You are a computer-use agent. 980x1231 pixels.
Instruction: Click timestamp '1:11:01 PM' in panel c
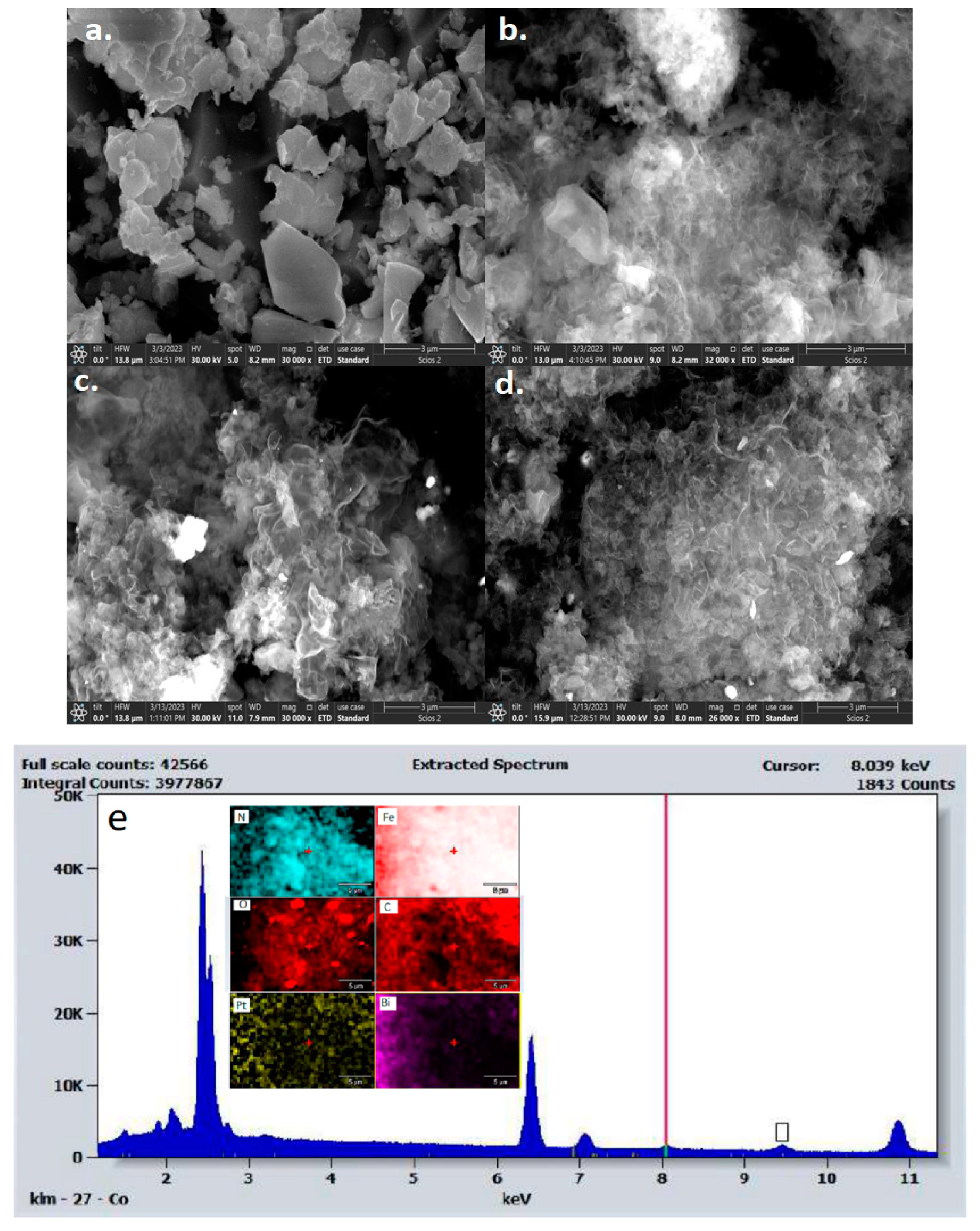pyautogui.click(x=167, y=718)
